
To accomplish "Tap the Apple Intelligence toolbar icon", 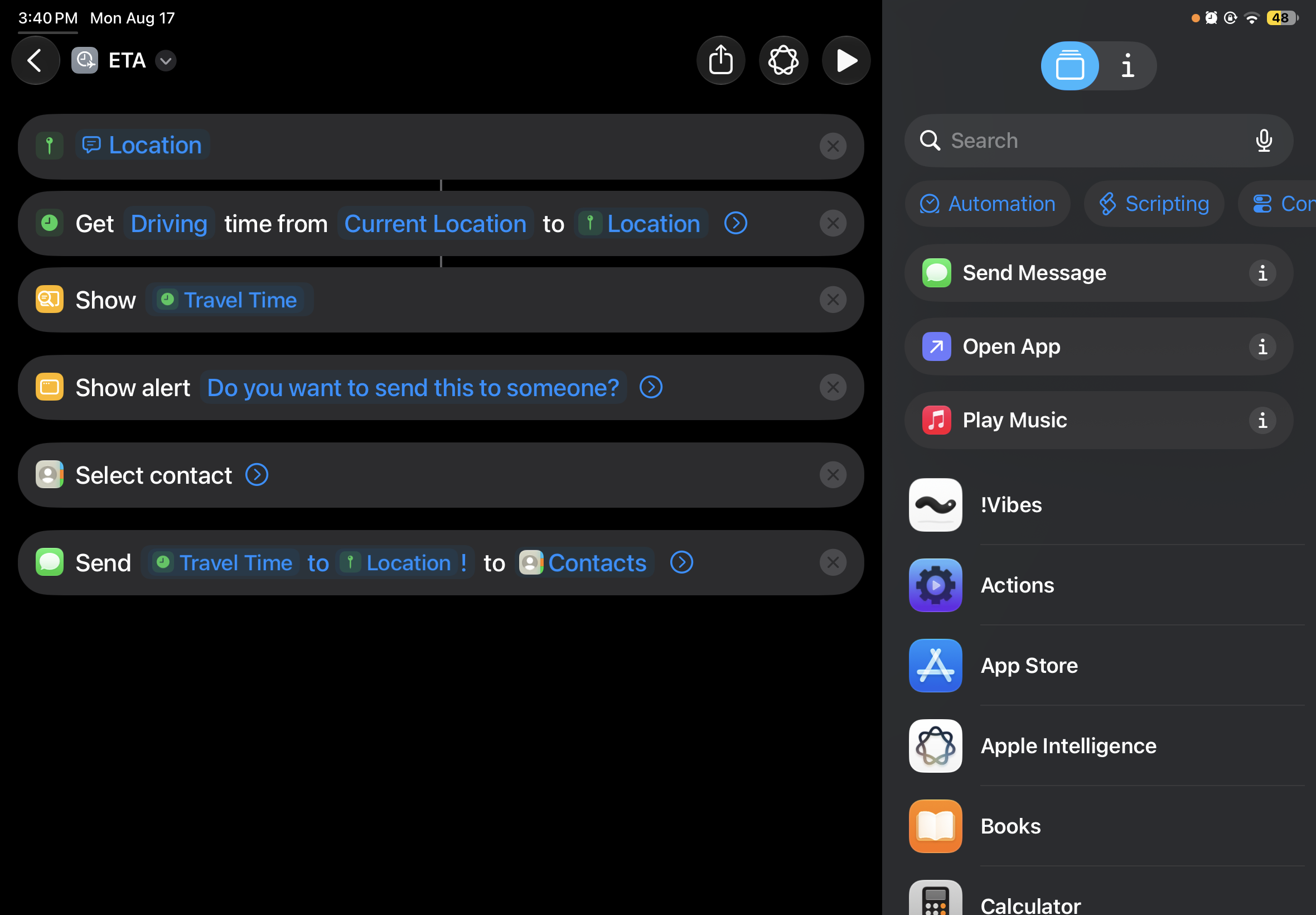I will tap(783, 60).
